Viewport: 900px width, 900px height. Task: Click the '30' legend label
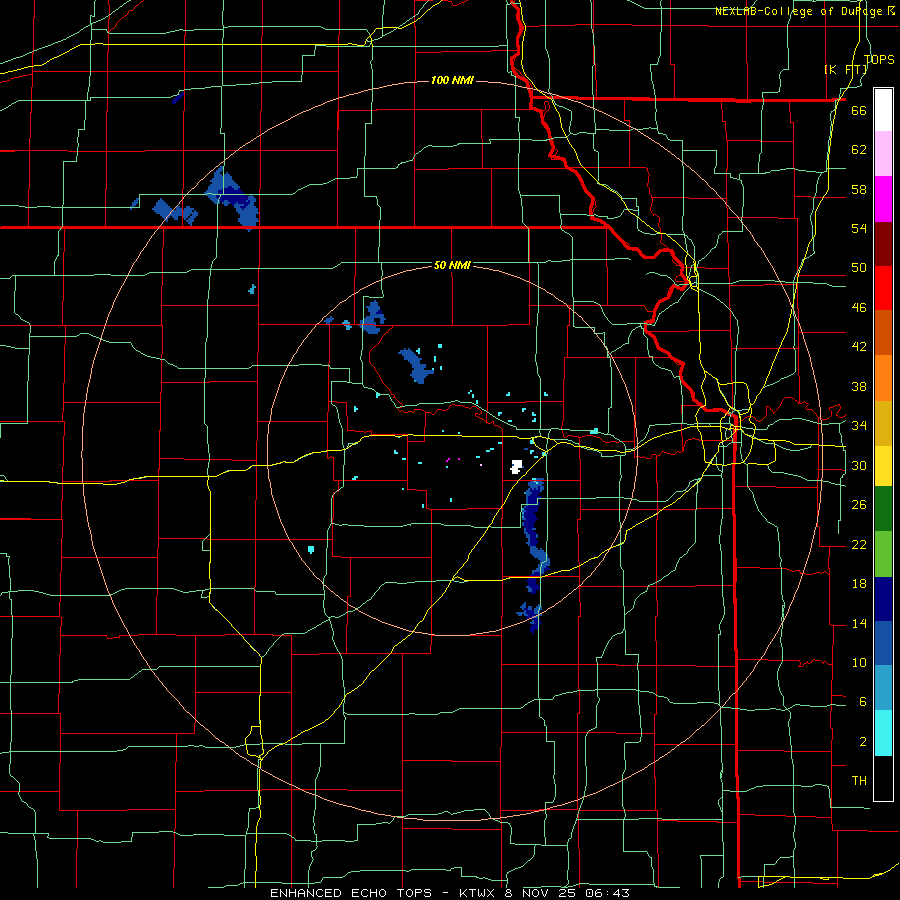pos(859,465)
